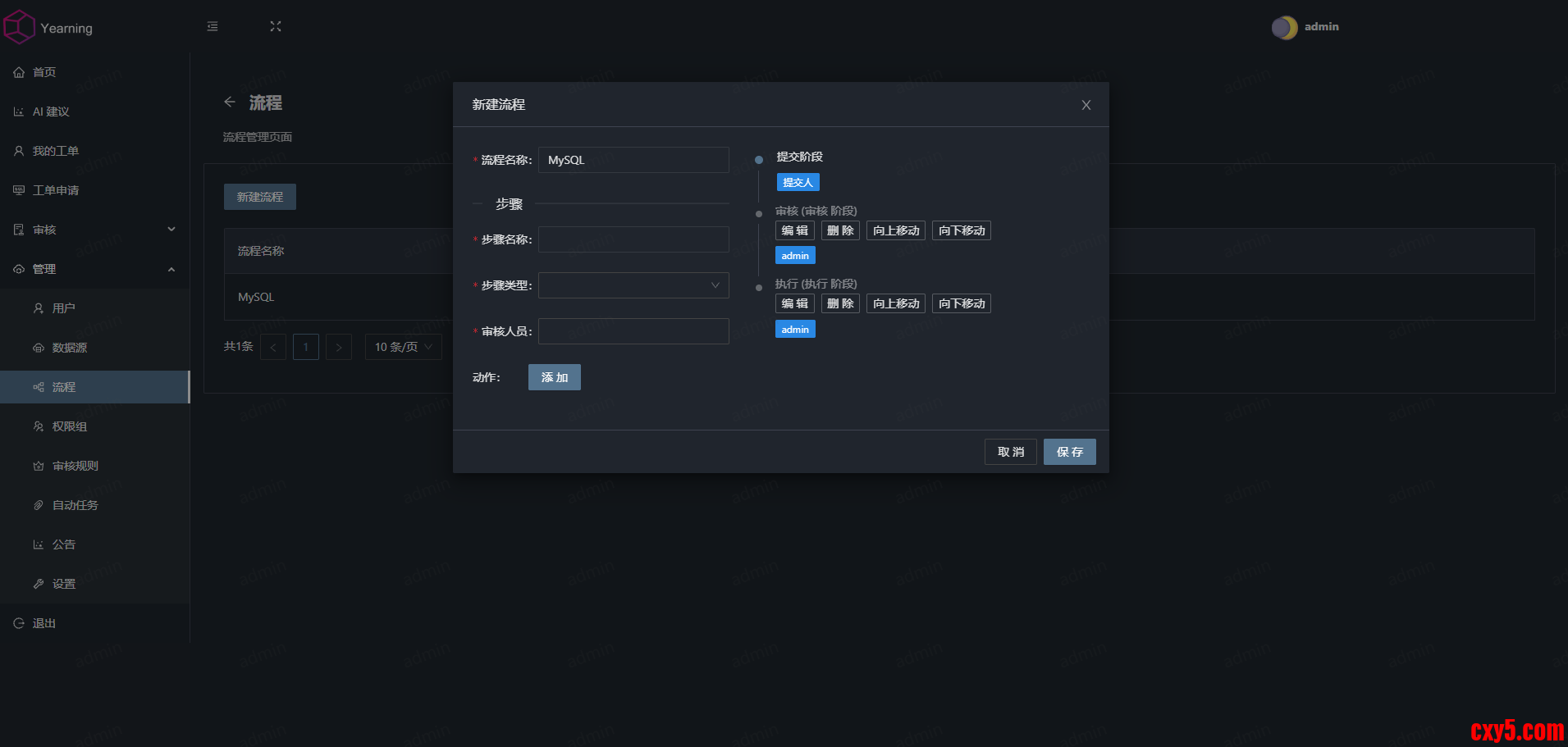Click the 保存 button

click(x=1070, y=452)
